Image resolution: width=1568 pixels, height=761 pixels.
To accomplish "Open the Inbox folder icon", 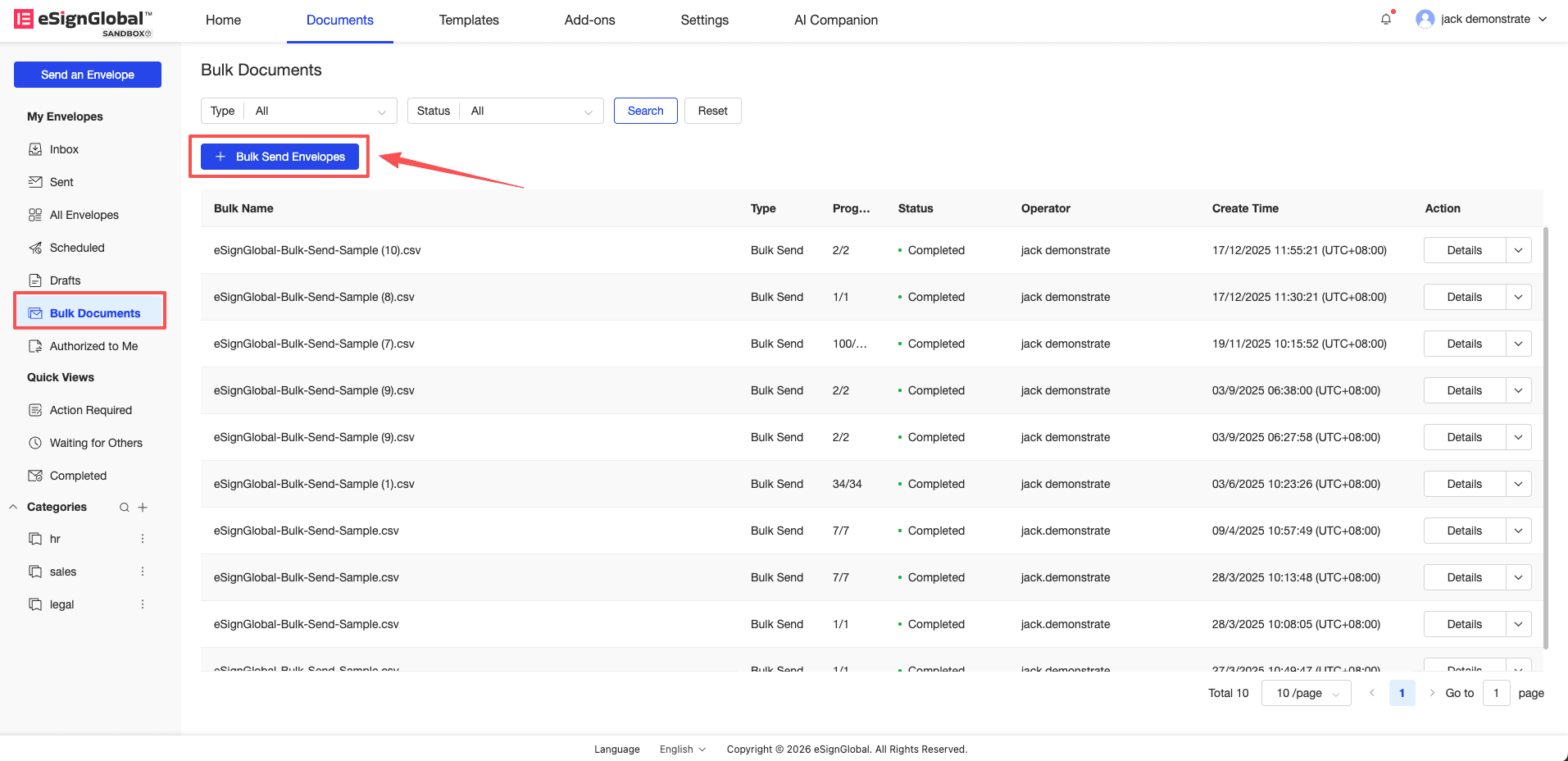I will [x=35, y=149].
